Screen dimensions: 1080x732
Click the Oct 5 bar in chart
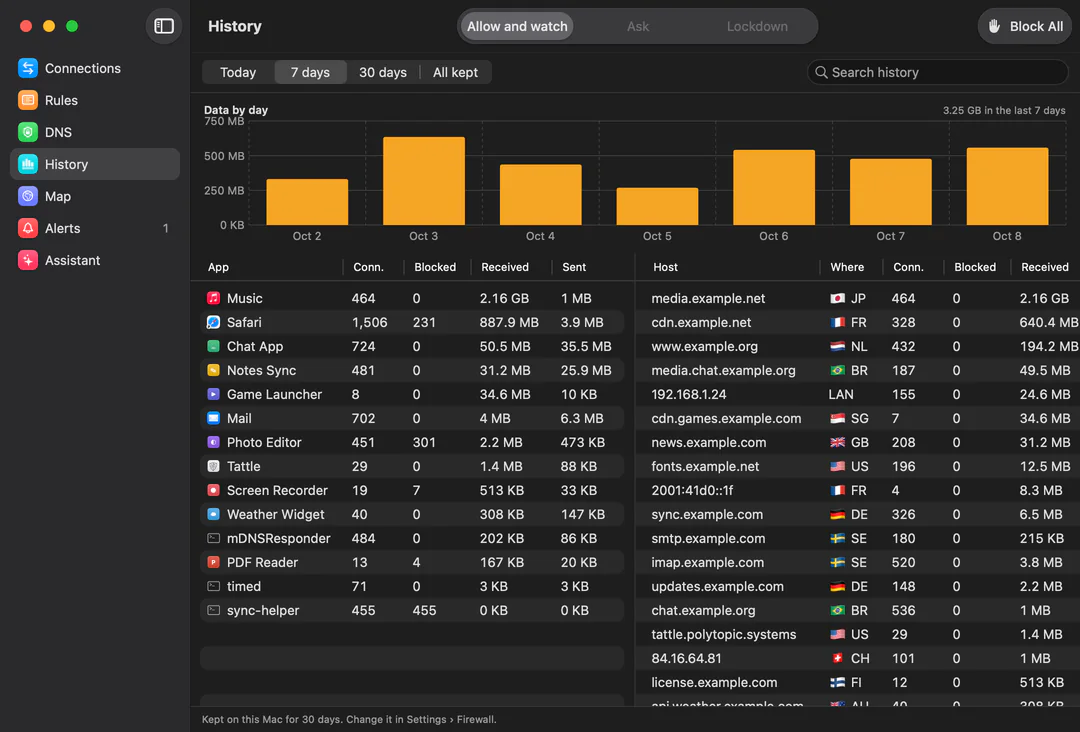click(x=657, y=206)
